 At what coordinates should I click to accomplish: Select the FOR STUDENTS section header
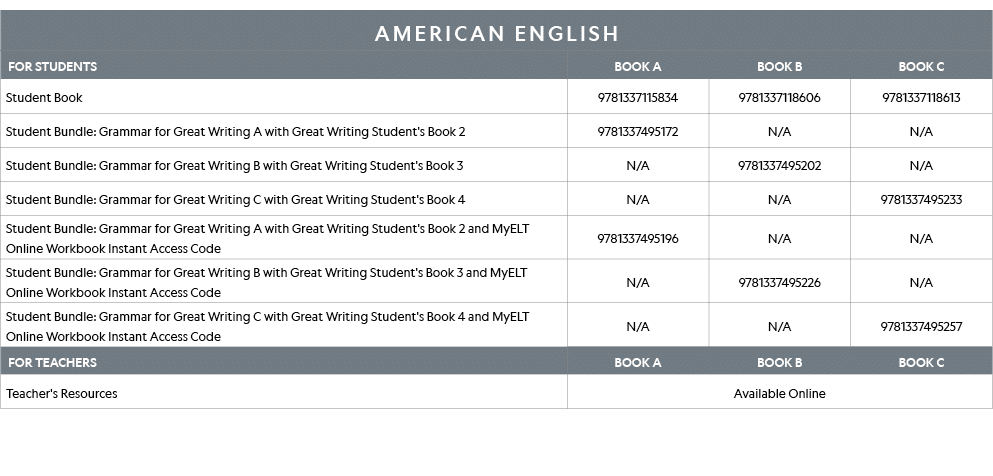pos(52,67)
